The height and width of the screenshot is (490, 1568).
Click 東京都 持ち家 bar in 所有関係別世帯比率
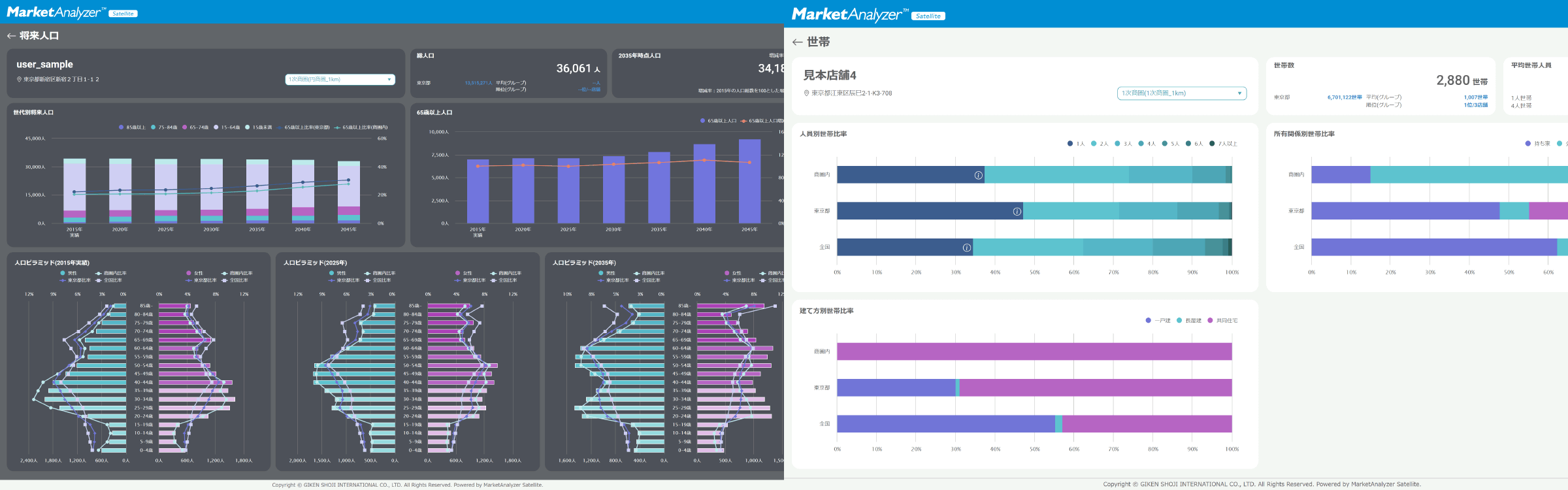point(1405,211)
